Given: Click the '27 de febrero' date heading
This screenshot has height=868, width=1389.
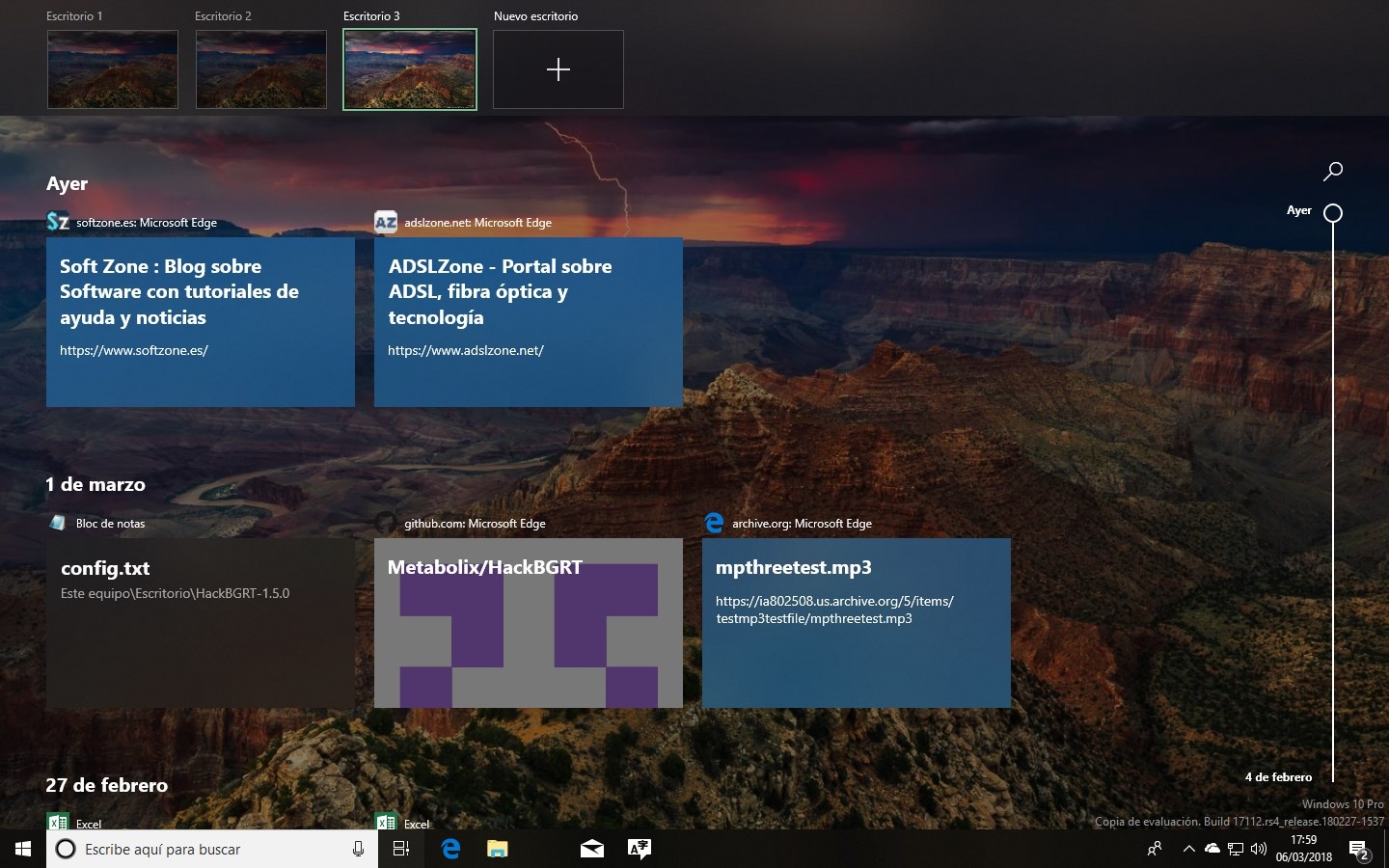Looking at the screenshot, I should click(107, 785).
